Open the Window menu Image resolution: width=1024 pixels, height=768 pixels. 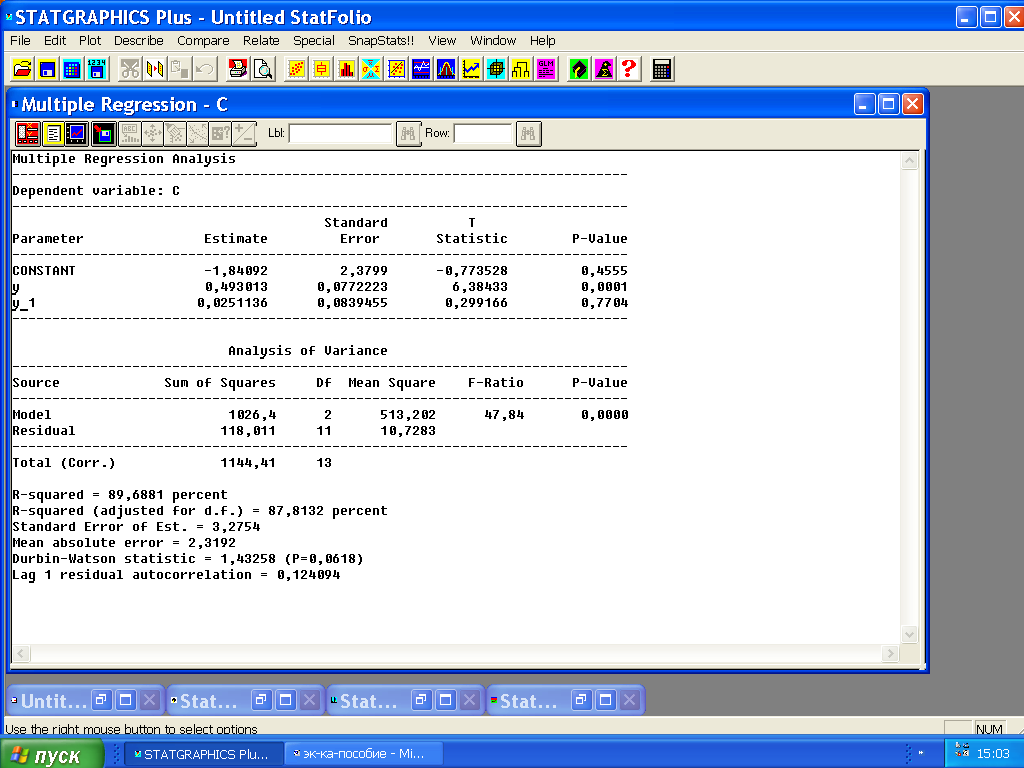point(493,40)
